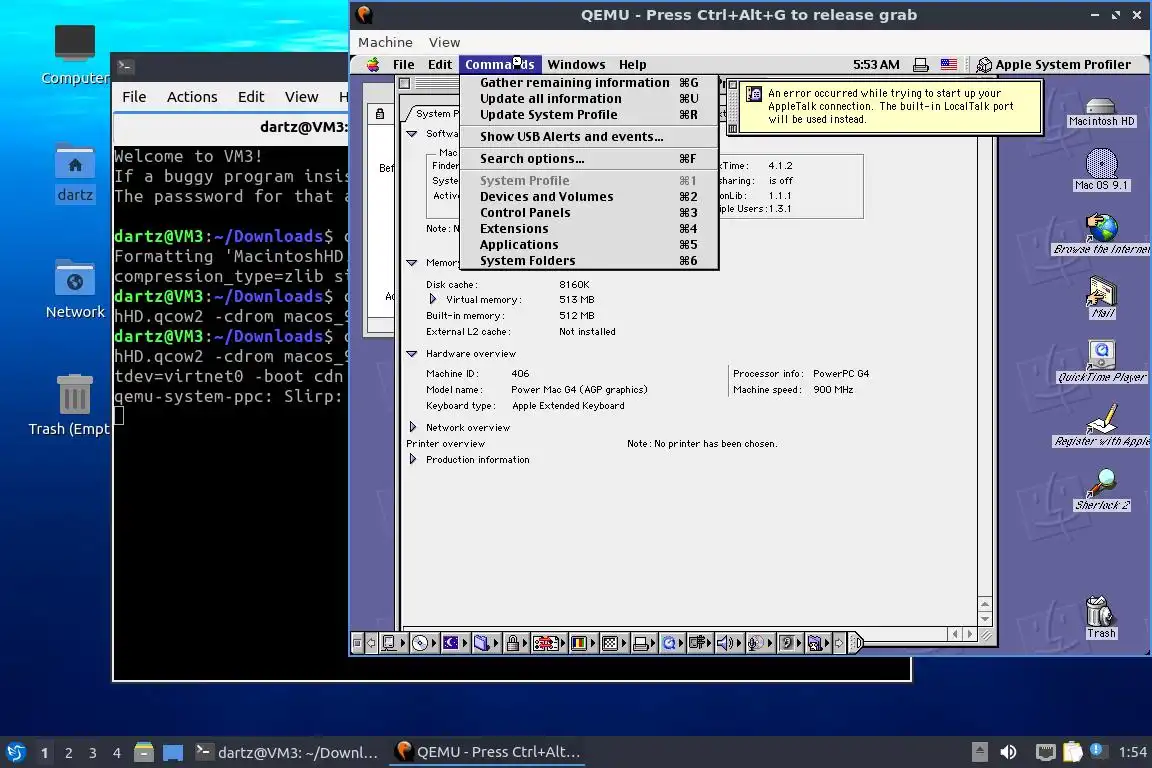Collapse the Software overview disclosure triangle
Image resolution: width=1152 pixels, height=768 pixels.
pos(411,134)
